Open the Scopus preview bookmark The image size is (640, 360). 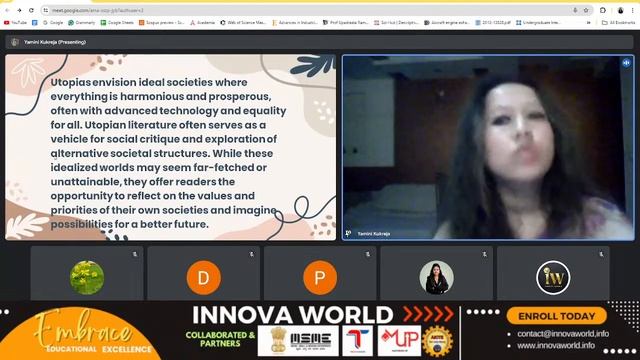162,23
